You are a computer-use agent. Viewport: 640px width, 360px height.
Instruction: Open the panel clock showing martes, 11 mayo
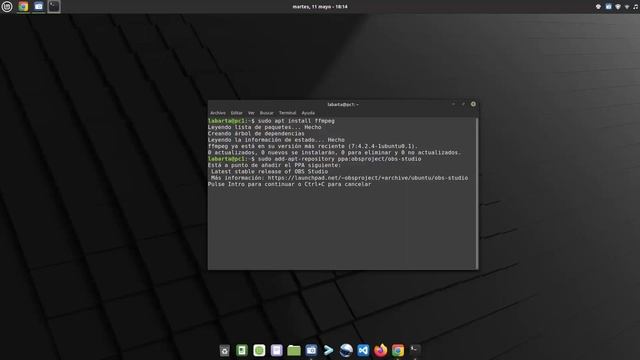320,7
